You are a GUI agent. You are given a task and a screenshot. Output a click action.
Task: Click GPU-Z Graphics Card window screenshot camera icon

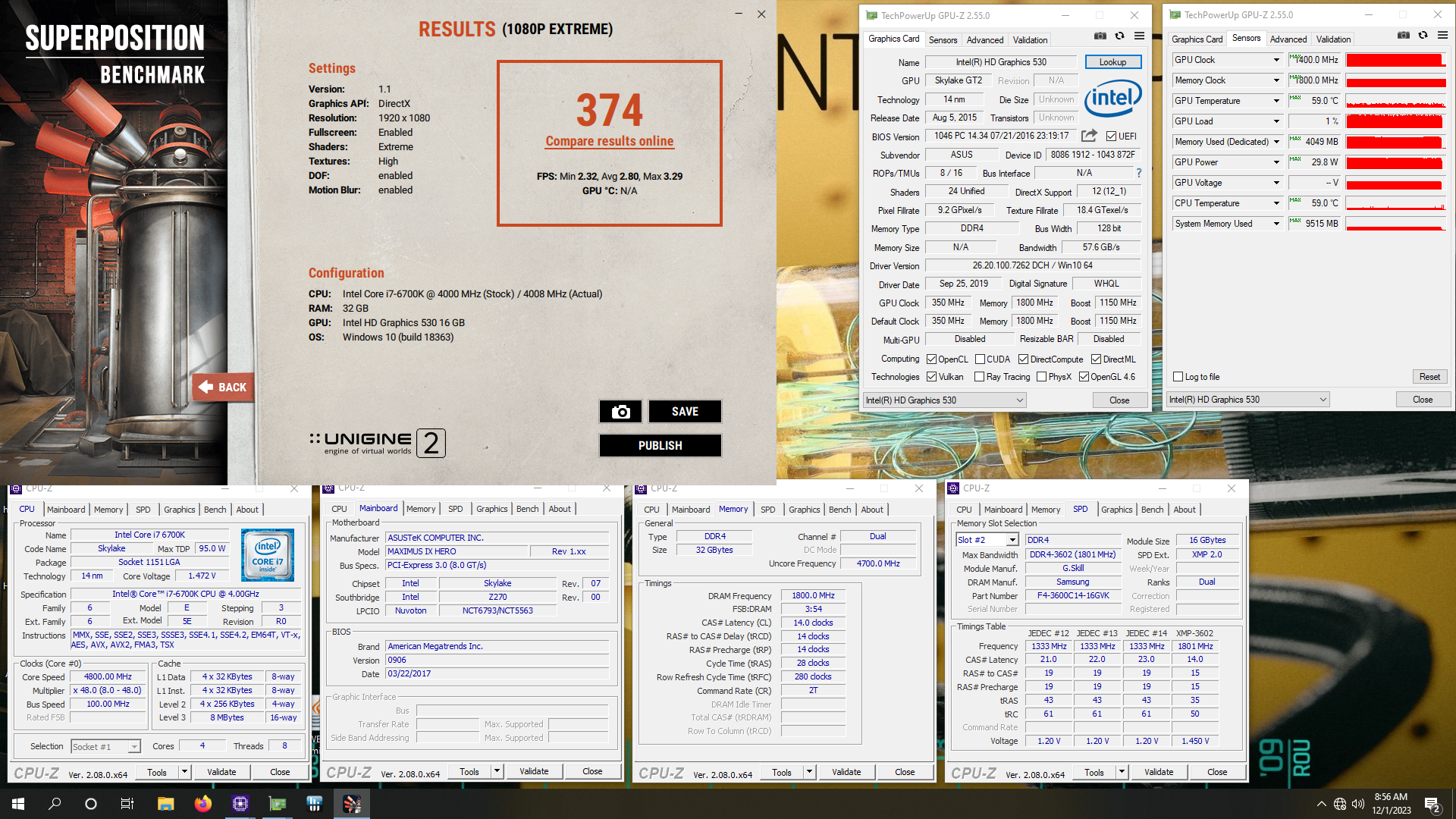pos(1100,36)
